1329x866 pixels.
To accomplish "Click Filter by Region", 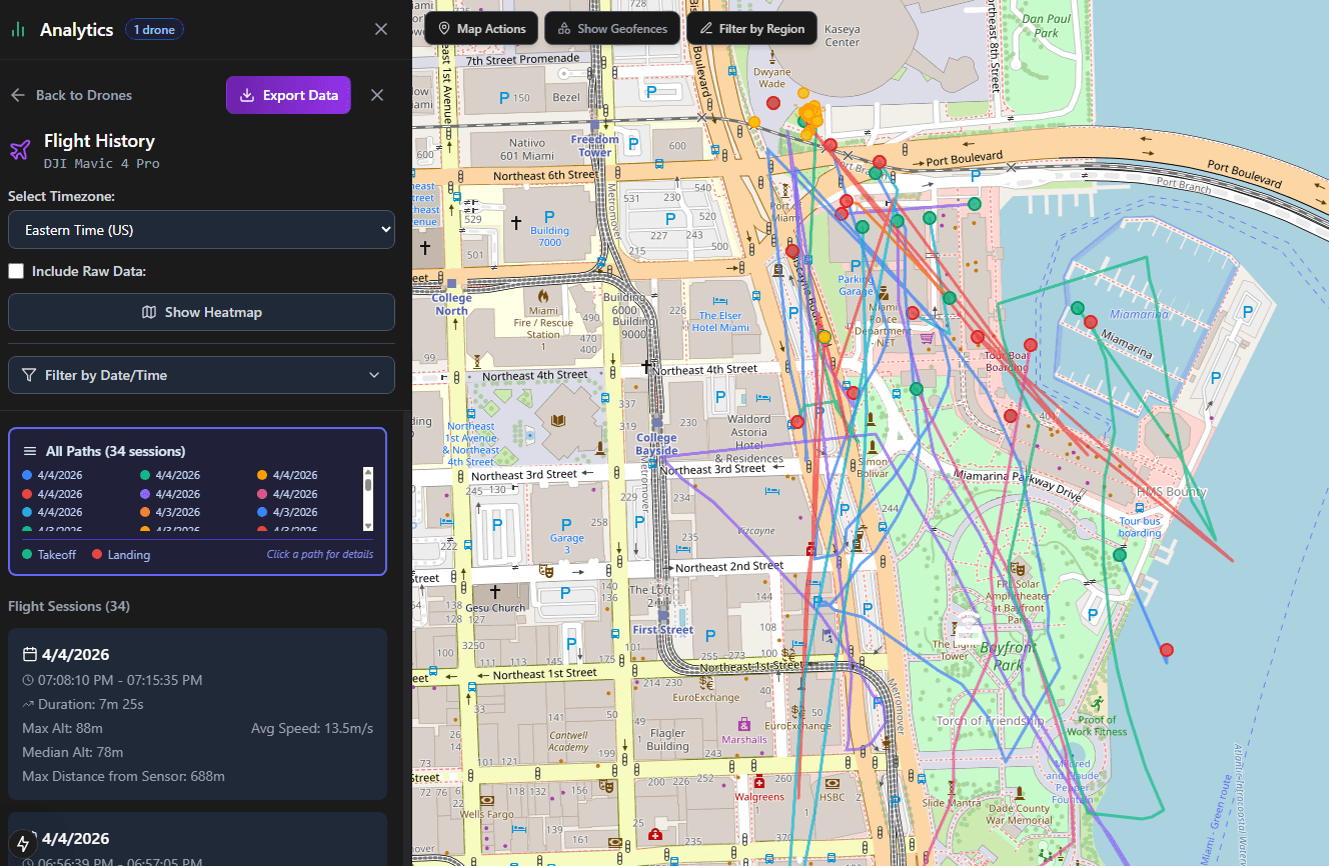I will [x=752, y=29].
